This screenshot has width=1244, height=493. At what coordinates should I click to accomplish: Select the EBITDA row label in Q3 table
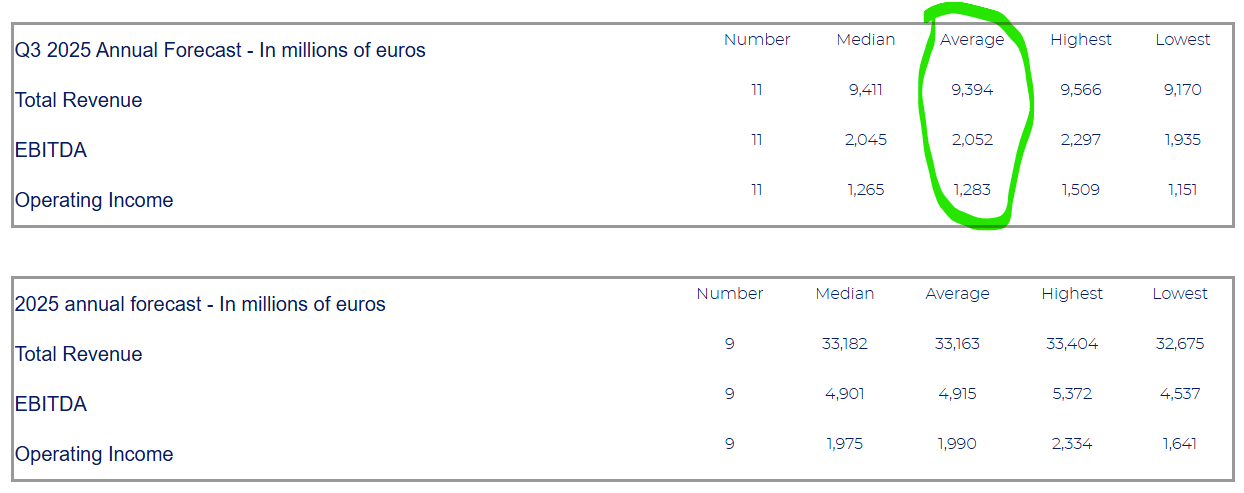click(51, 150)
